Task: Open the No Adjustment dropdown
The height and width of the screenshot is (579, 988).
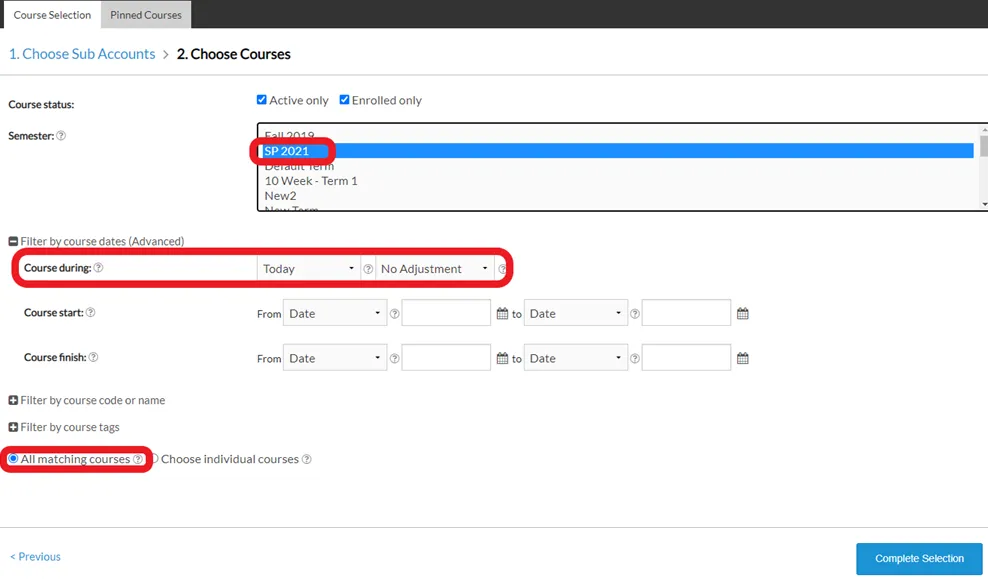Action: click(x=435, y=269)
